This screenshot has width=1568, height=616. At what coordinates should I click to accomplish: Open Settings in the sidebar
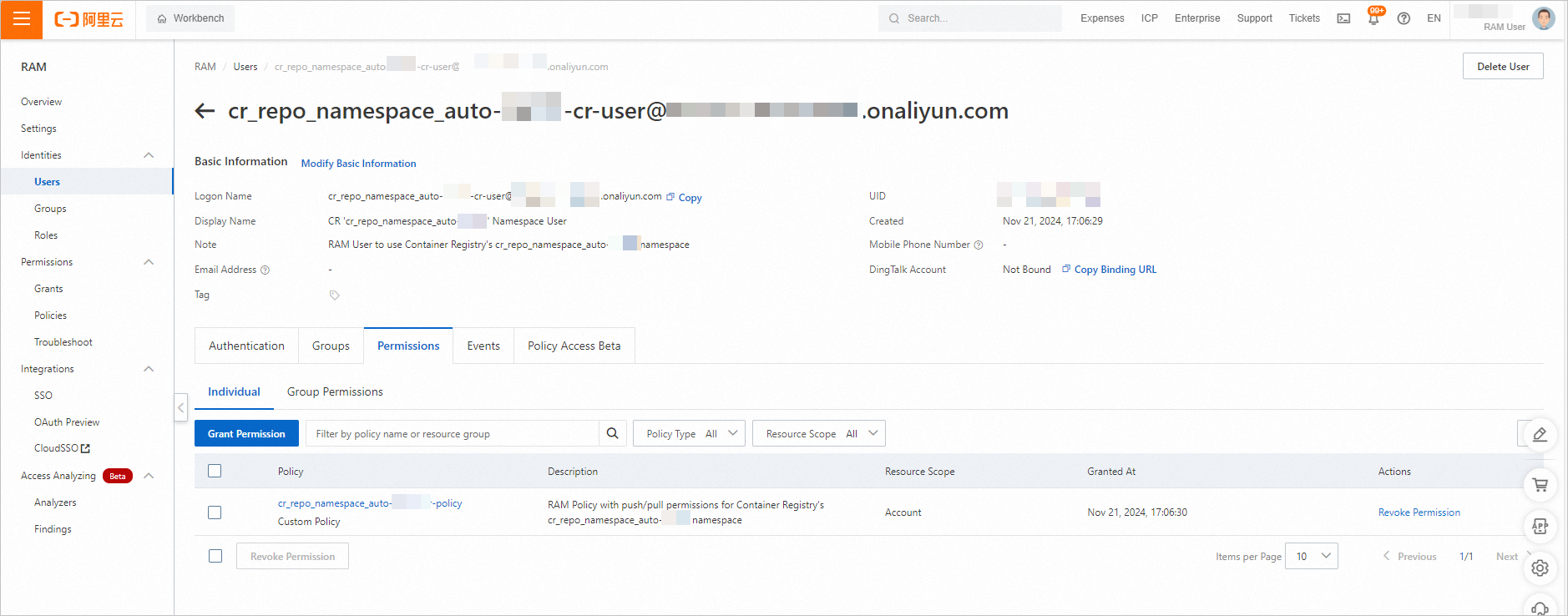click(x=38, y=129)
